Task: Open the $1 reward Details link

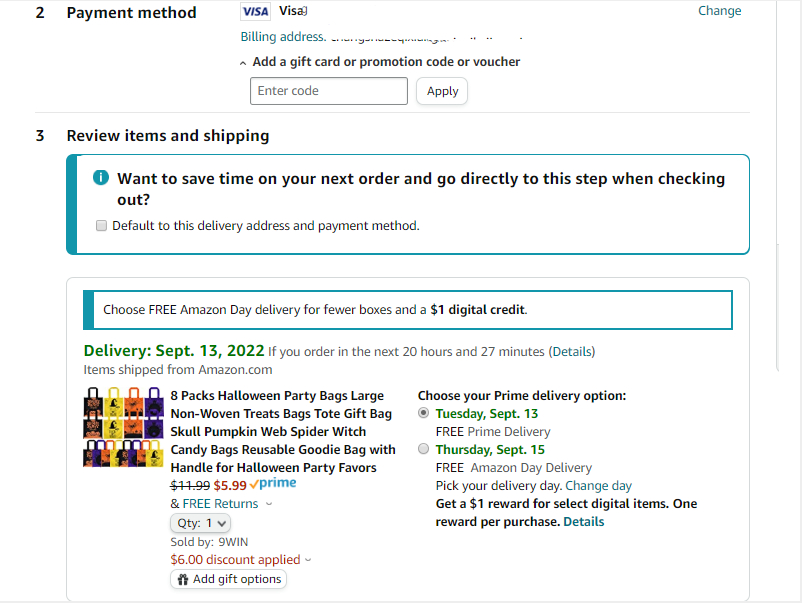Action: click(583, 521)
